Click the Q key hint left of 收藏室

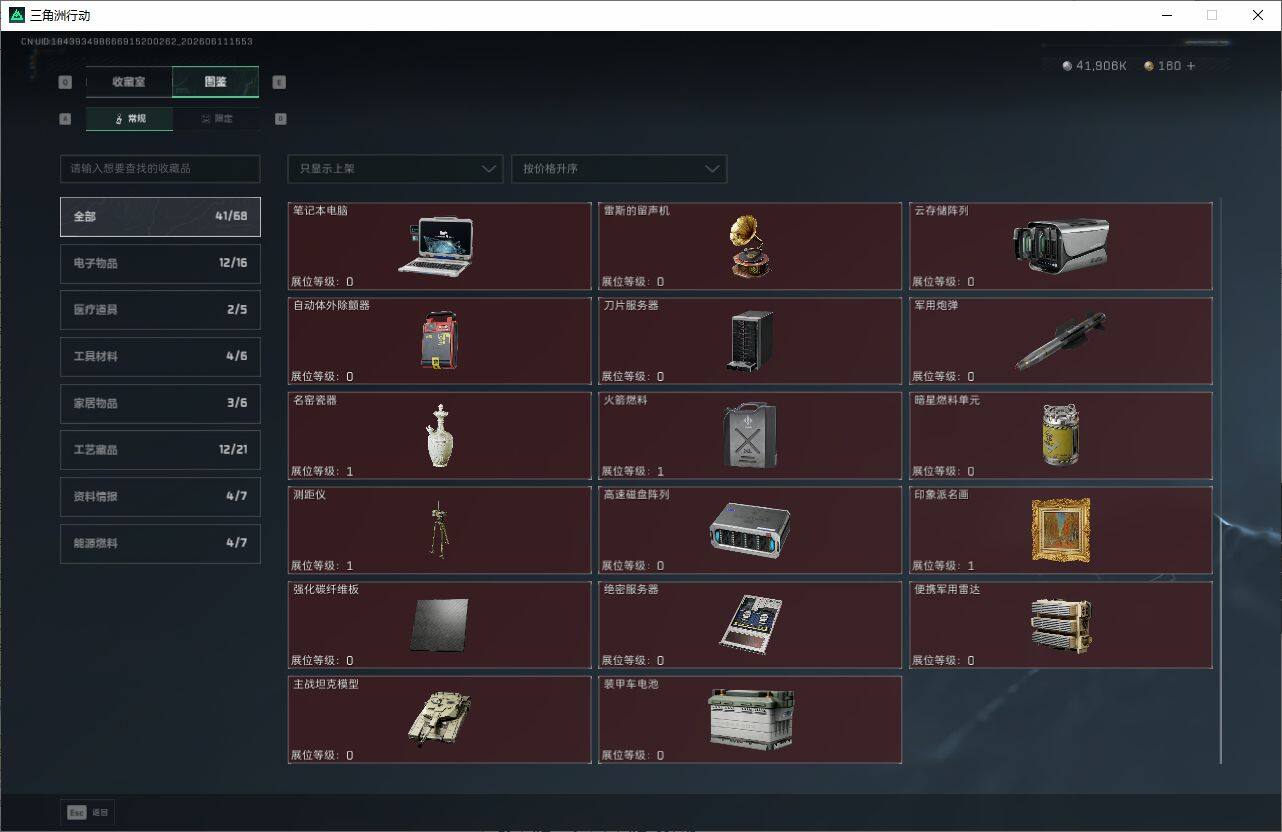tap(65, 82)
